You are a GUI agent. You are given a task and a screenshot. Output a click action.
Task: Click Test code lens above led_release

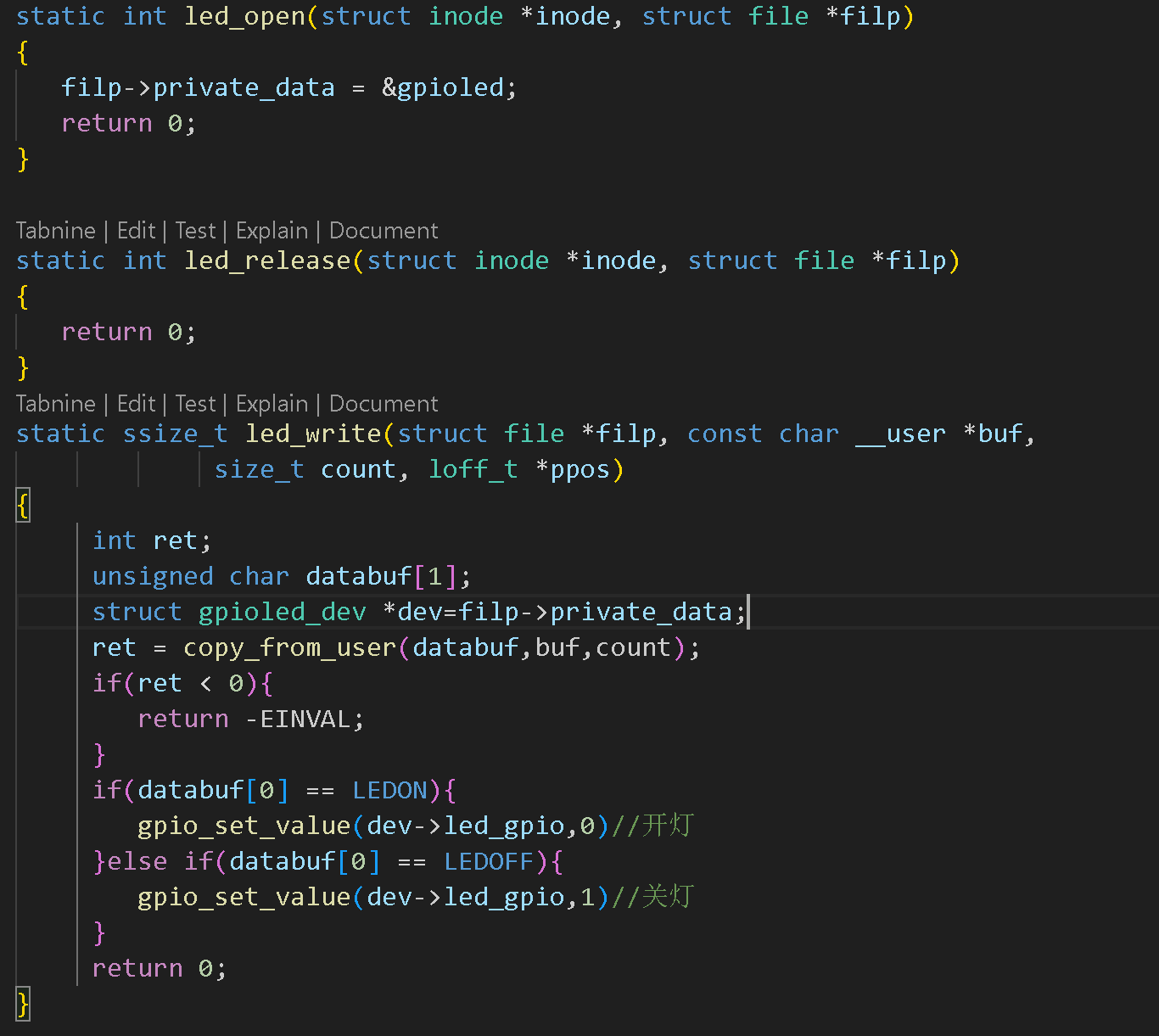point(195,231)
